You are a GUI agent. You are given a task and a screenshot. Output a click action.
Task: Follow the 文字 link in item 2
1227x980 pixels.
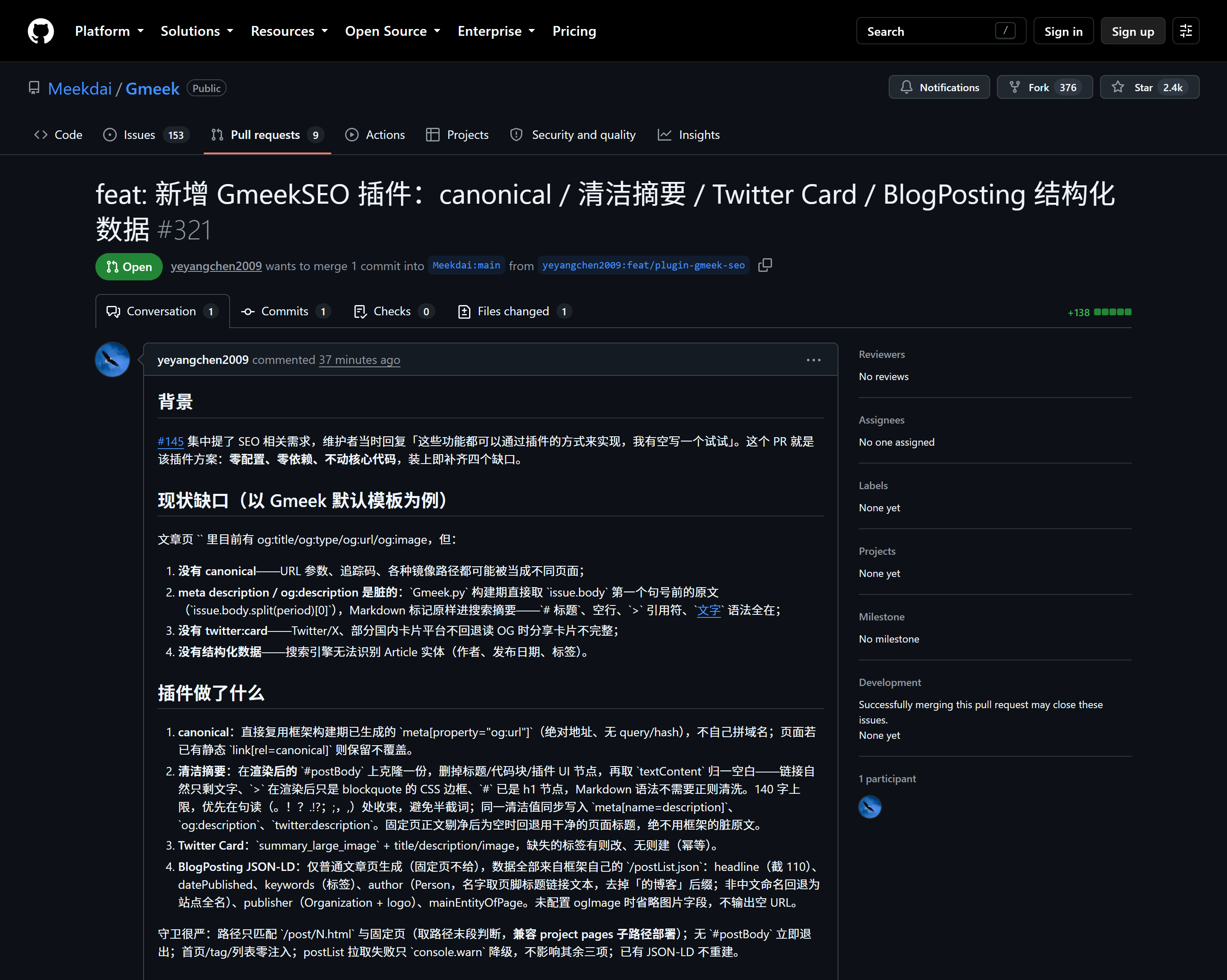coord(709,610)
